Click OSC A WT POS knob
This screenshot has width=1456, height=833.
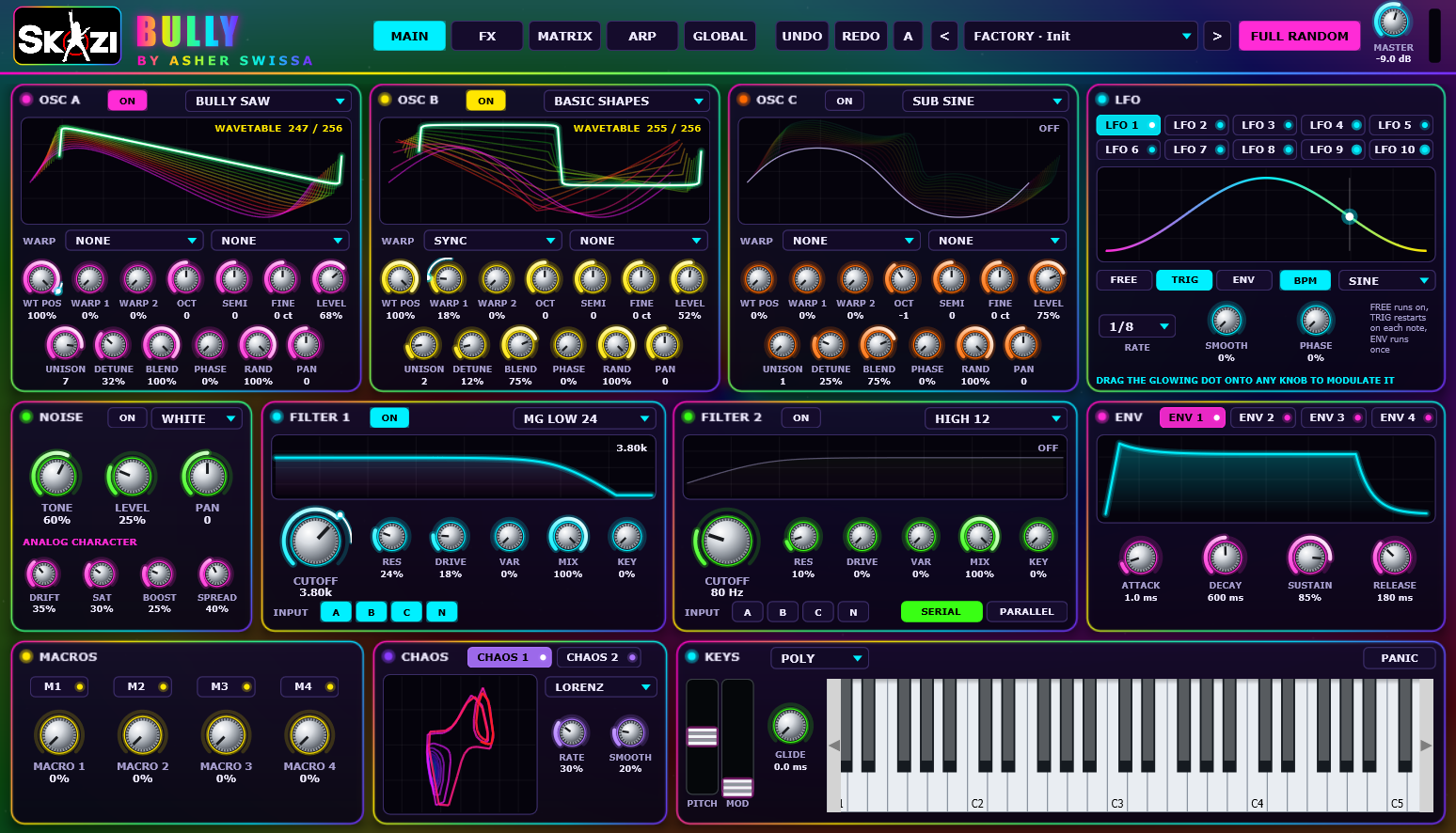(41, 278)
